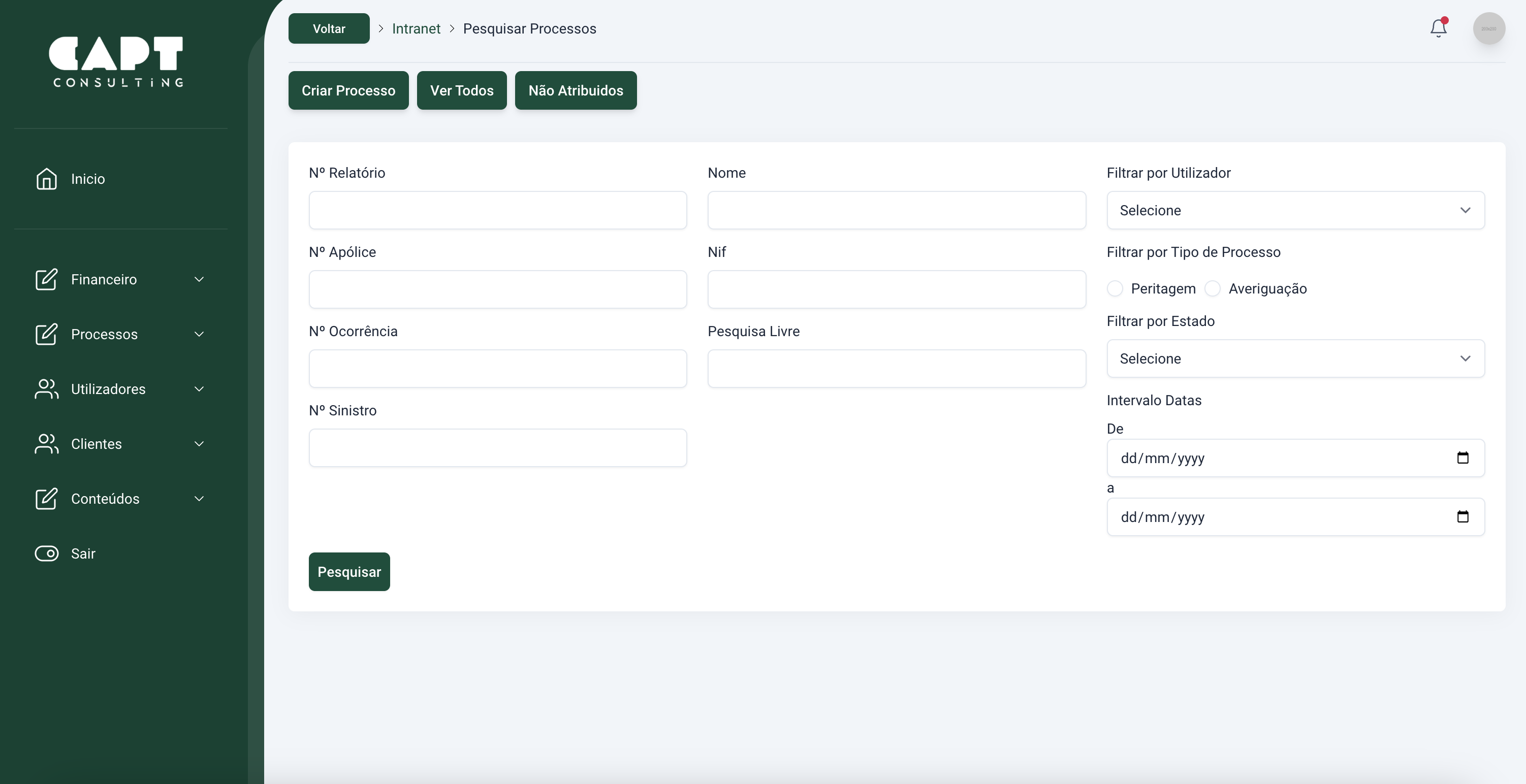Screen dimensions: 1526x784
Task: Expand the Utilizadores menu chevron
Action: (199, 389)
